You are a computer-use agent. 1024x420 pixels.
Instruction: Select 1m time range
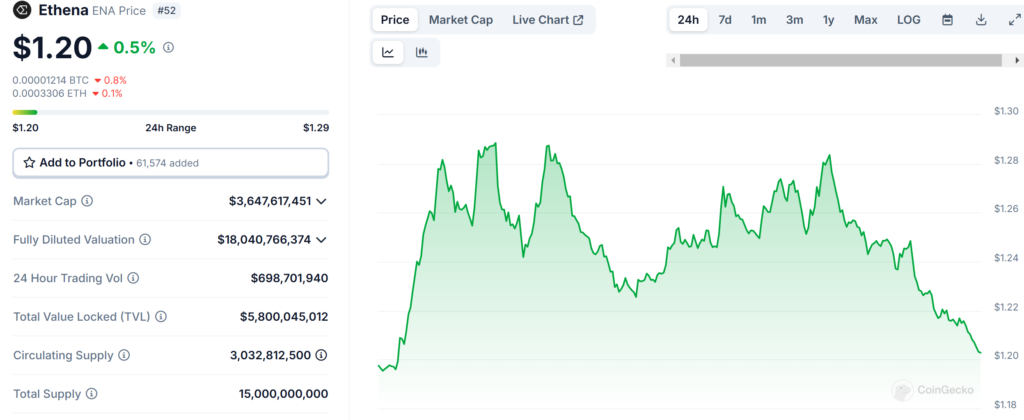pyautogui.click(x=758, y=20)
